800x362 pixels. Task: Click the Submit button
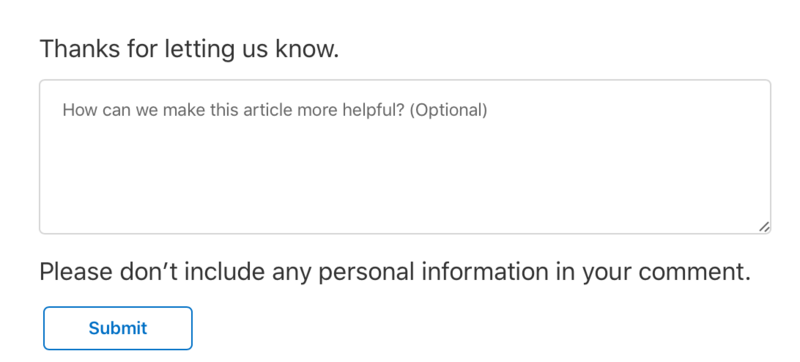118,328
